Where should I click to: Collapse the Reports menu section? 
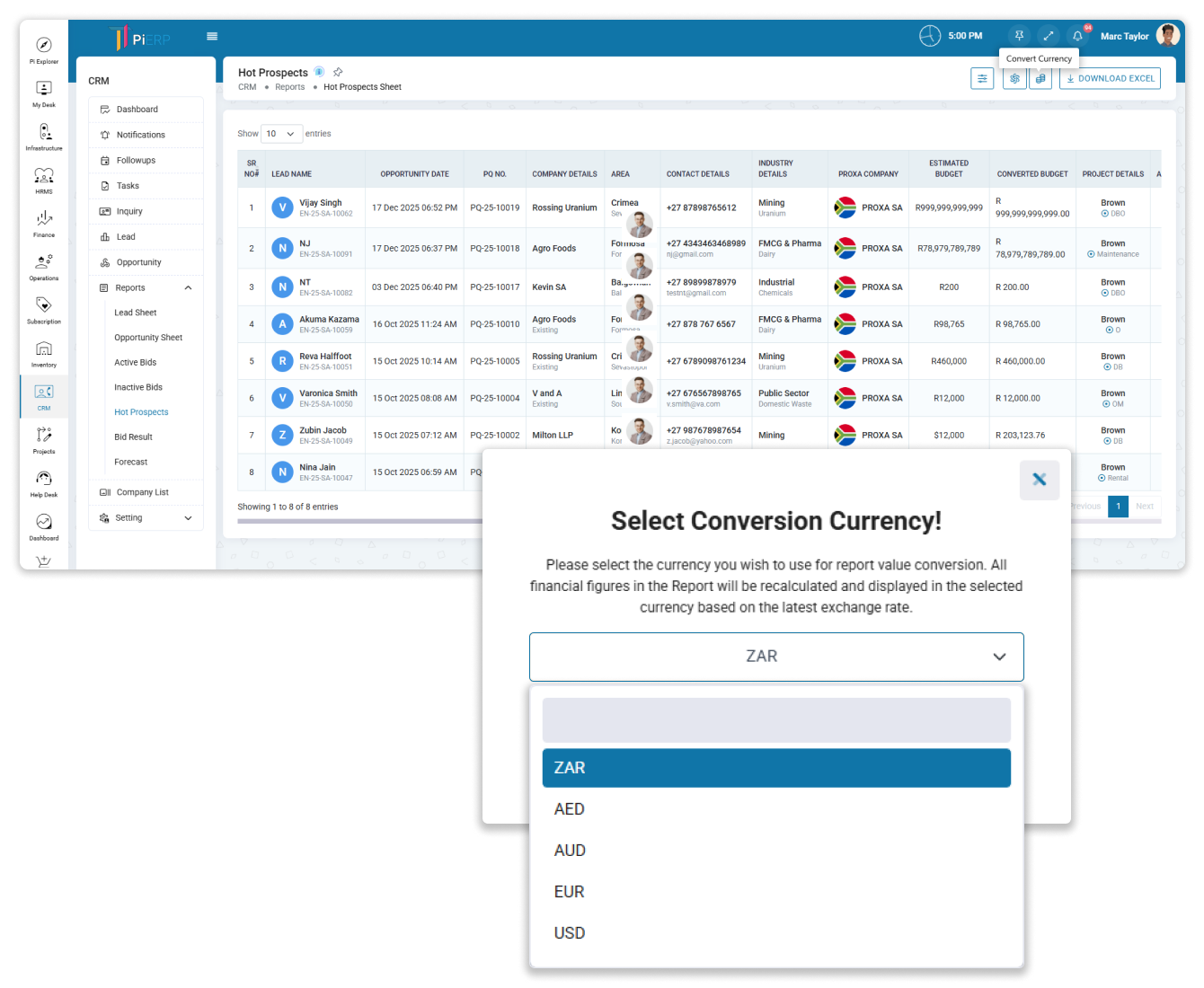coord(188,288)
